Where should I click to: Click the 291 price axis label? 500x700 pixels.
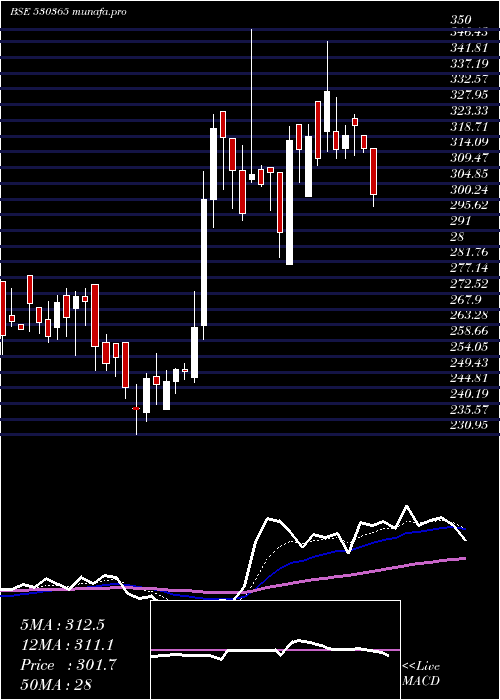pyautogui.click(x=461, y=221)
